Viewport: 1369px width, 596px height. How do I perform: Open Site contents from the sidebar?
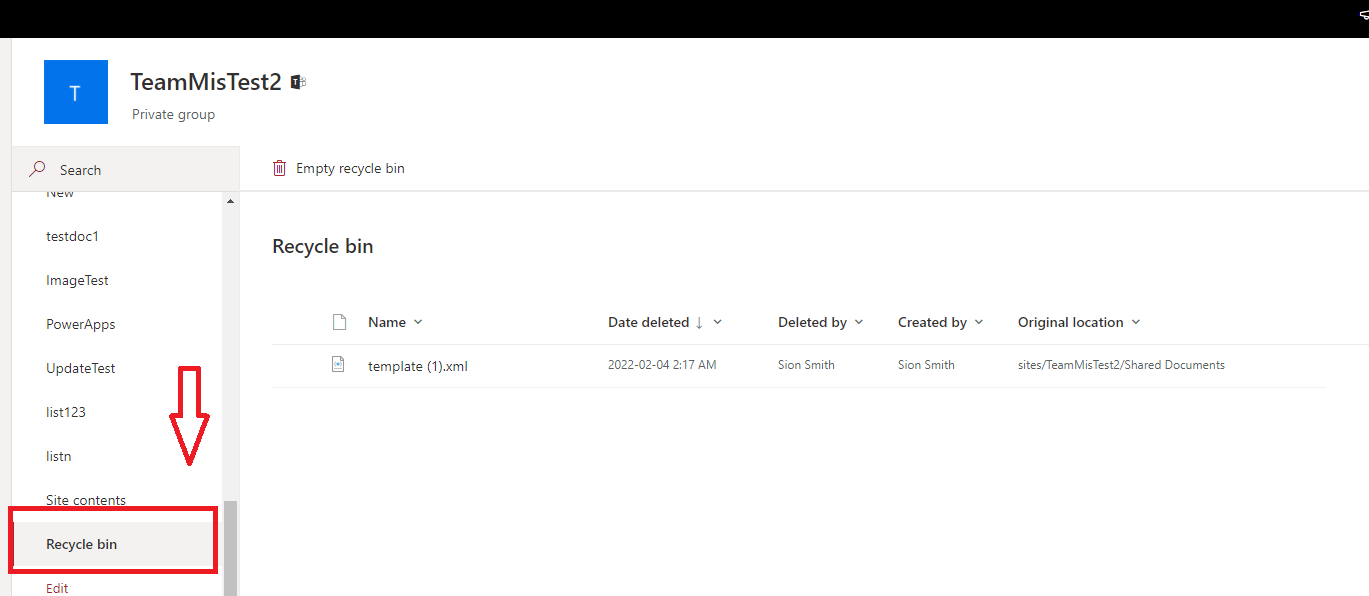click(86, 499)
